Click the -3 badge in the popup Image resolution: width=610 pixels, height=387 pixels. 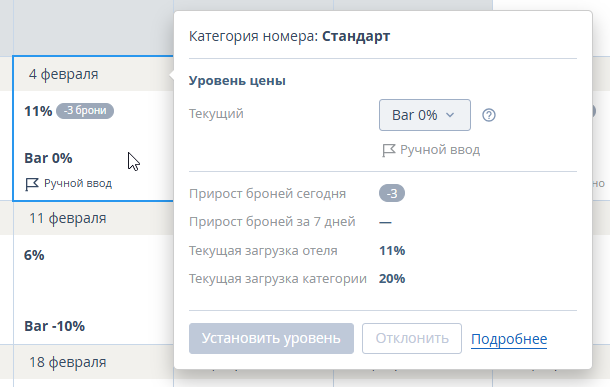[x=392, y=193]
